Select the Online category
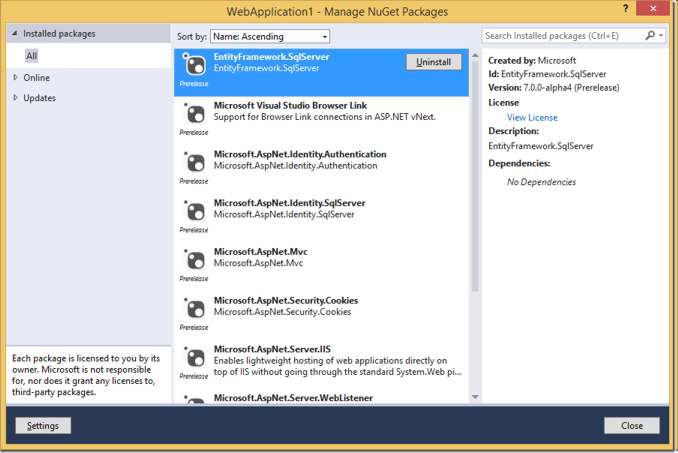This screenshot has height=453, width=678. point(36,78)
